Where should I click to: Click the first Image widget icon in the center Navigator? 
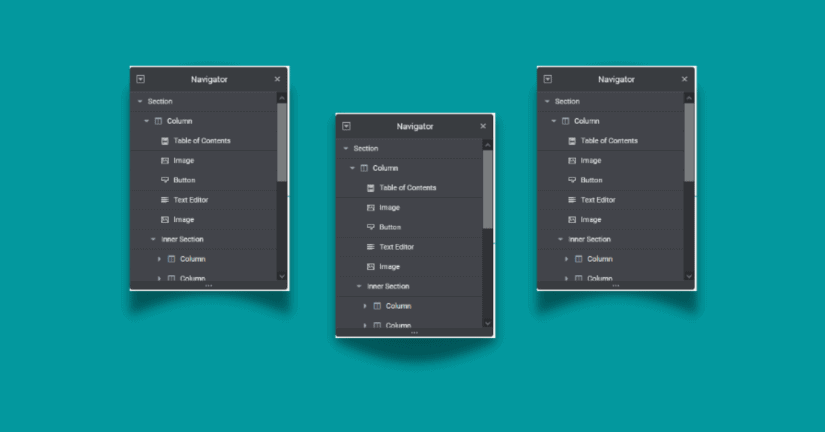pyautogui.click(x=370, y=208)
